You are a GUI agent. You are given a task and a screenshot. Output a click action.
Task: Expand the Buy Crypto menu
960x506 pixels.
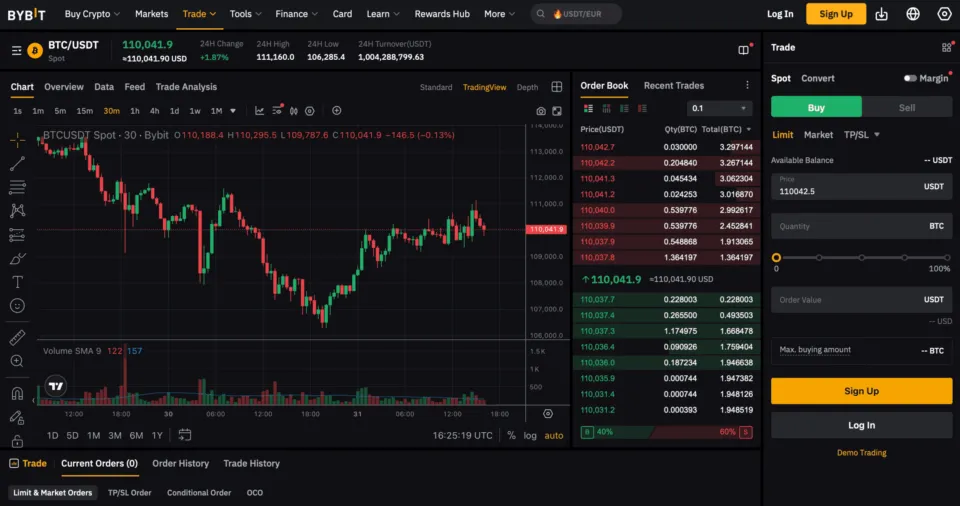[92, 14]
